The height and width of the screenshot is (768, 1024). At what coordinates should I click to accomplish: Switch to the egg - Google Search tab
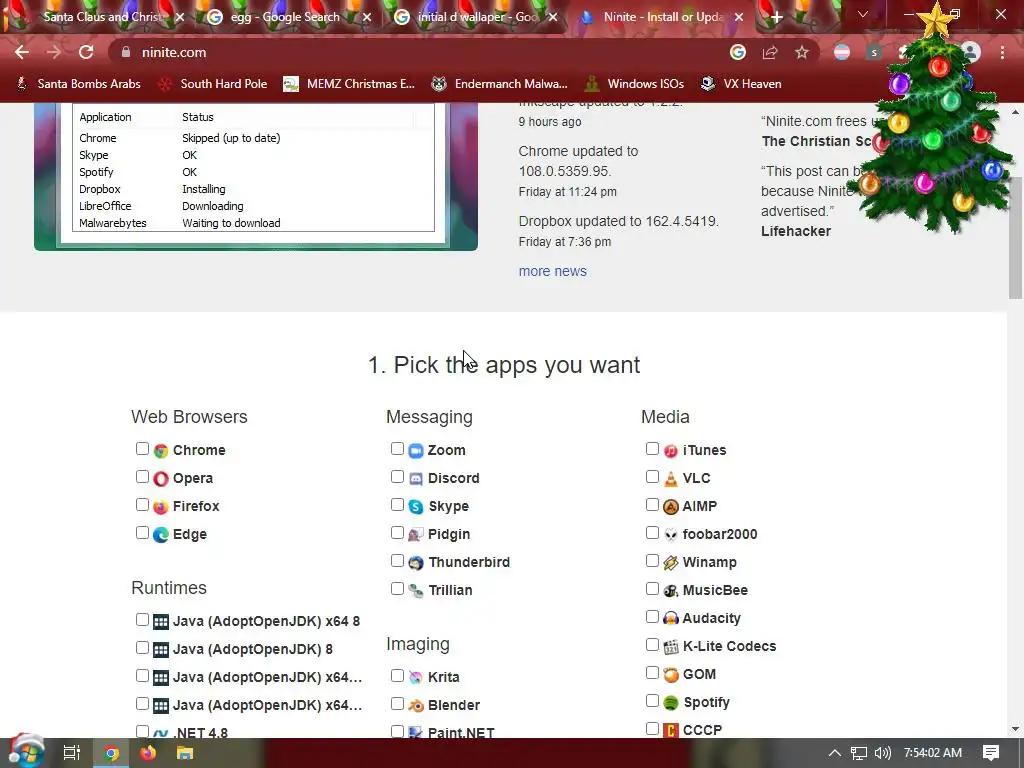[285, 17]
